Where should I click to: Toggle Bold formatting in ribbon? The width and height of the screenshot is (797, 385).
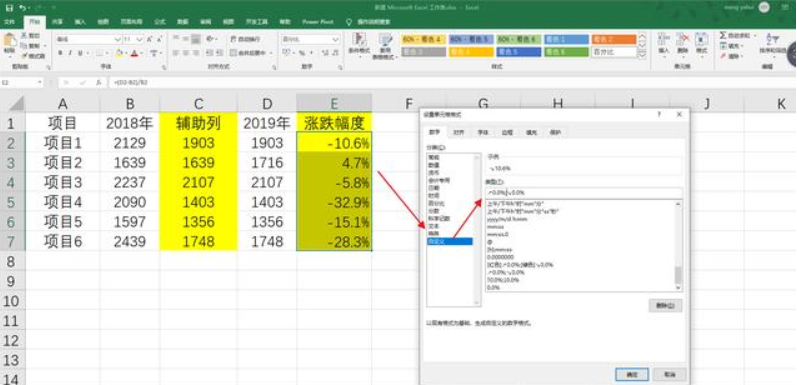[60, 53]
